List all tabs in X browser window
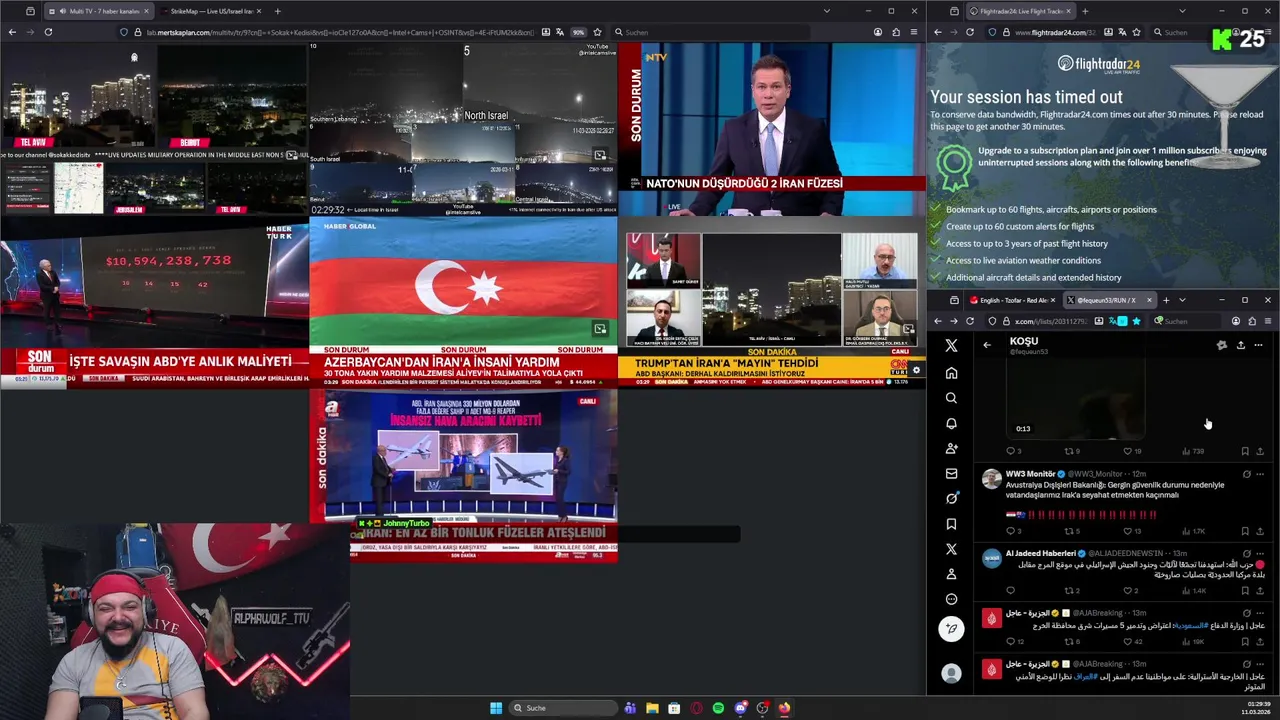 point(1182,300)
